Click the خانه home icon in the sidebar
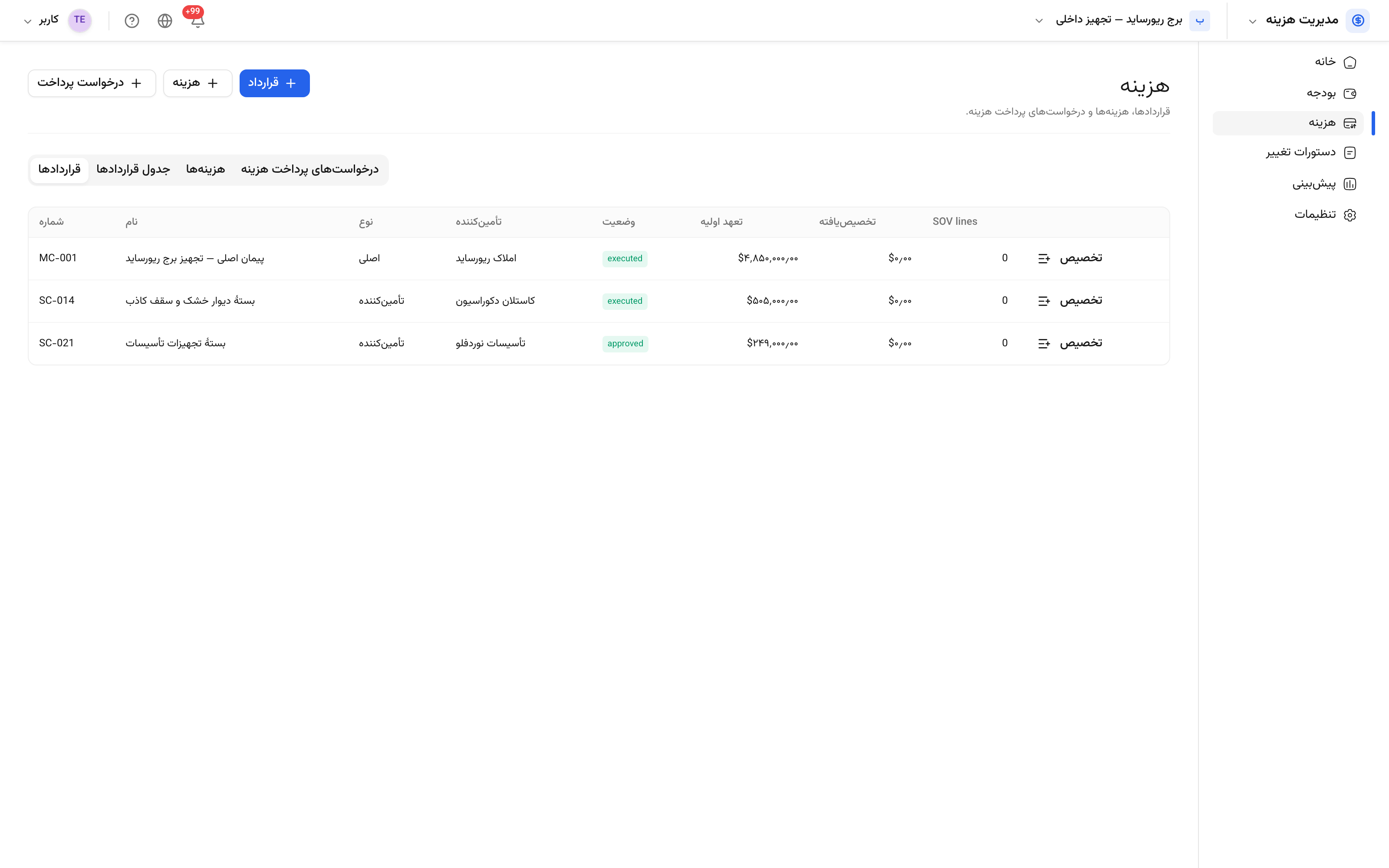Image resolution: width=1389 pixels, height=868 pixels. pyautogui.click(x=1350, y=62)
